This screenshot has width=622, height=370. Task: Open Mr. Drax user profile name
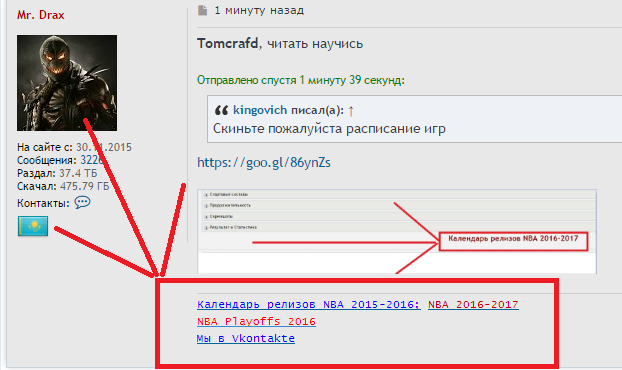(x=40, y=15)
